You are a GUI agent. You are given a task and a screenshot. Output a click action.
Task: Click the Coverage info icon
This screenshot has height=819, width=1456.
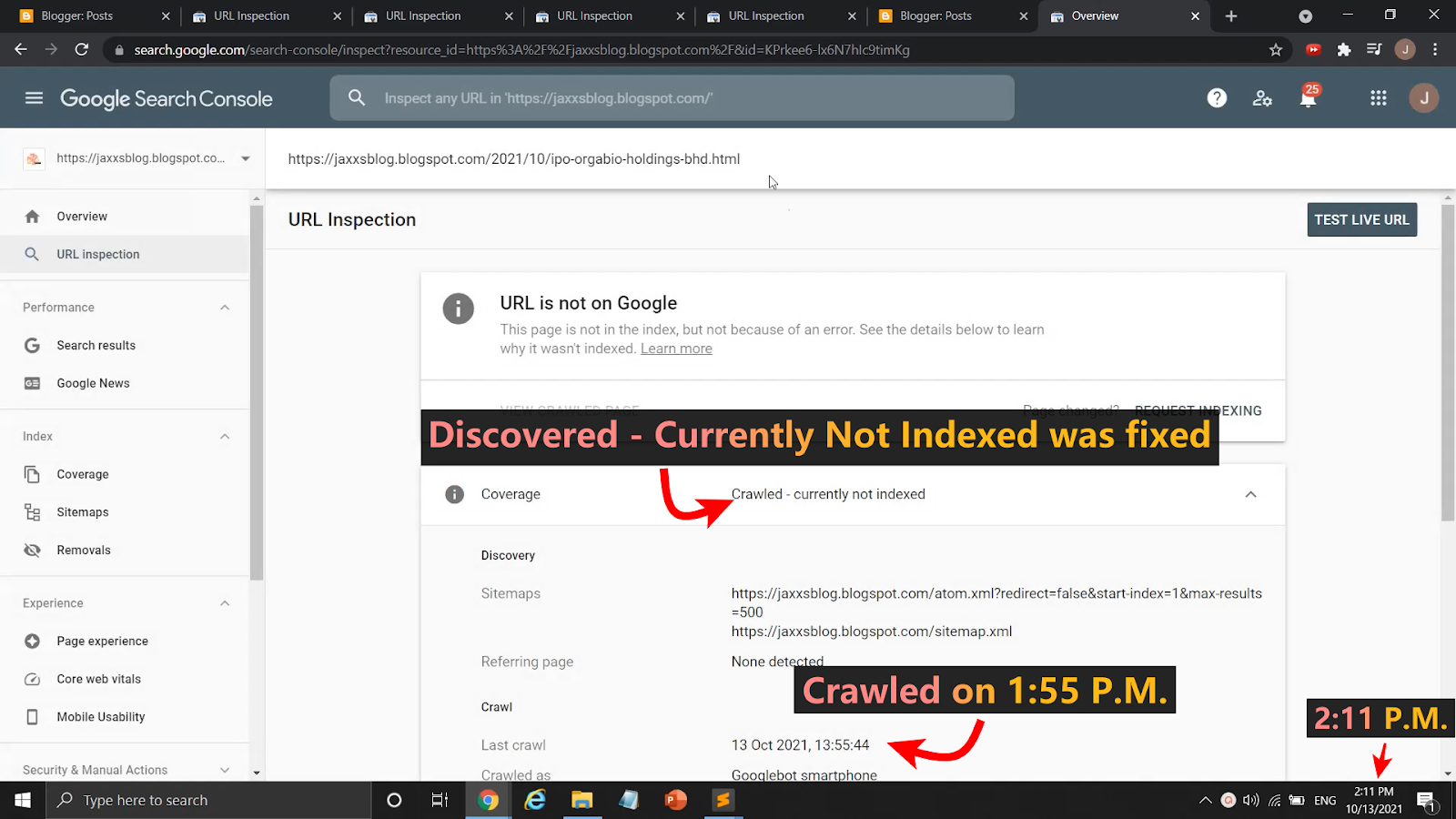tap(454, 494)
